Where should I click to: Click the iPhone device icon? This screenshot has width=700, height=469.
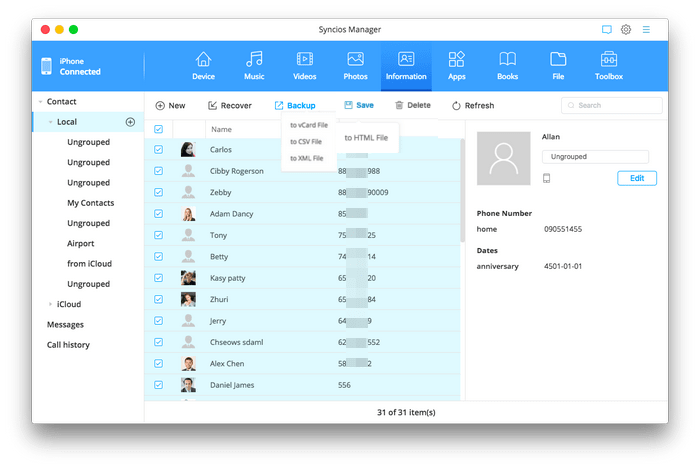46,66
